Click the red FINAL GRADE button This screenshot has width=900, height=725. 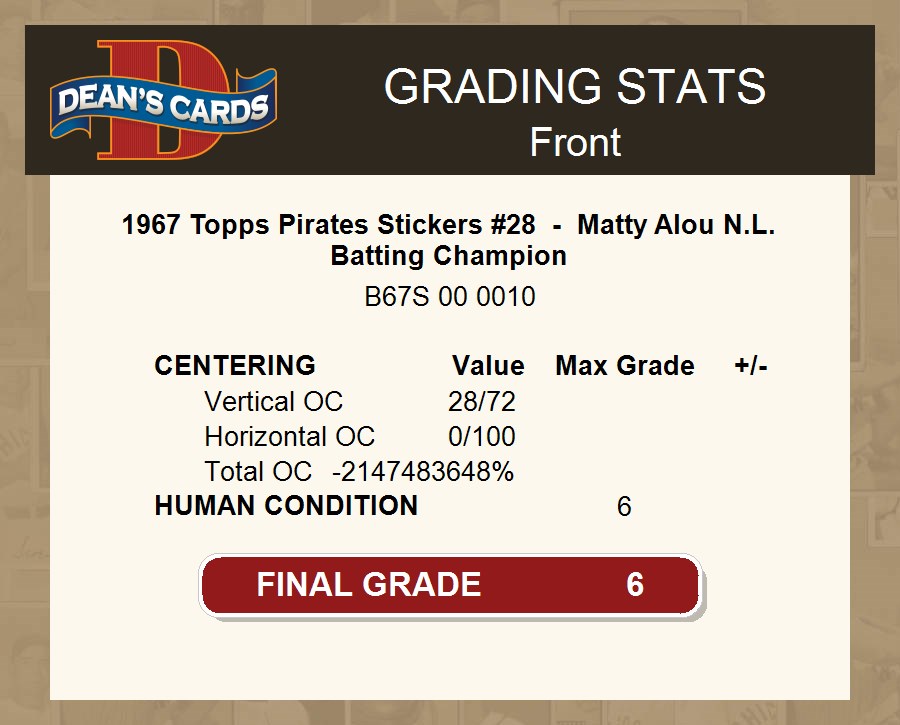click(451, 585)
